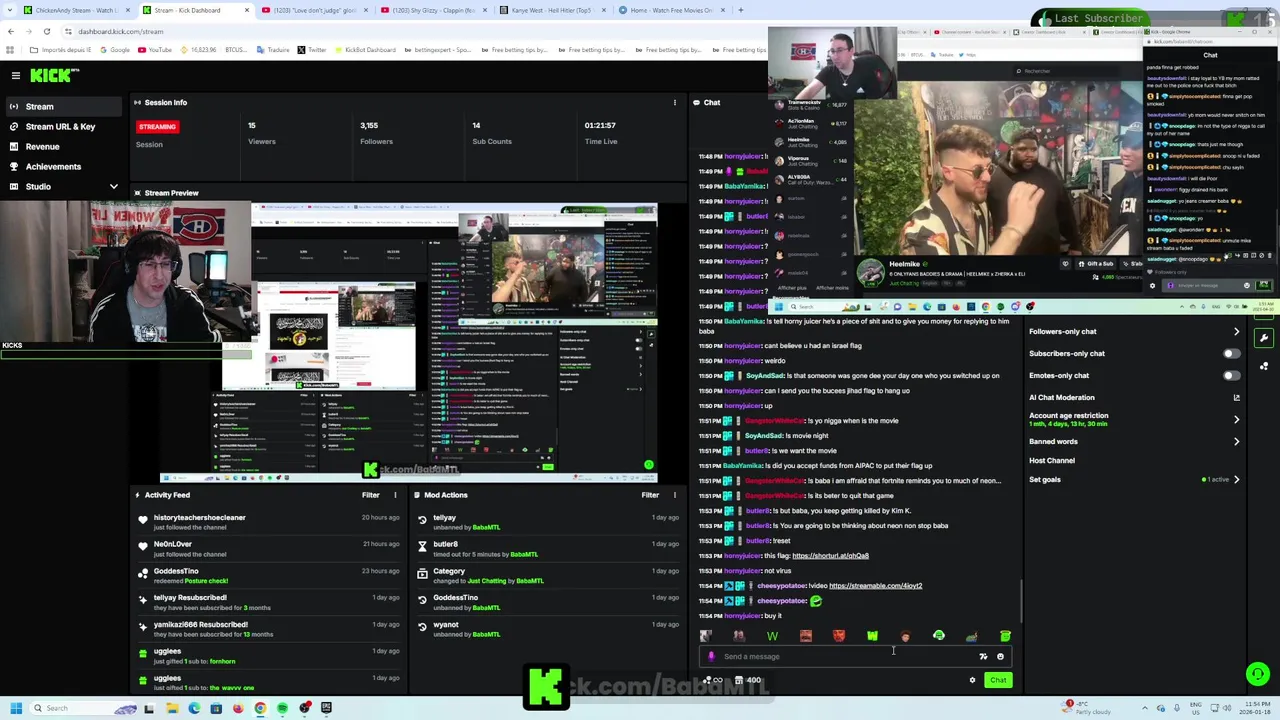Image resolution: width=1280 pixels, height=720 pixels.
Task: Open chat settings gear beside Chat button
Action: click(x=972, y=681)
